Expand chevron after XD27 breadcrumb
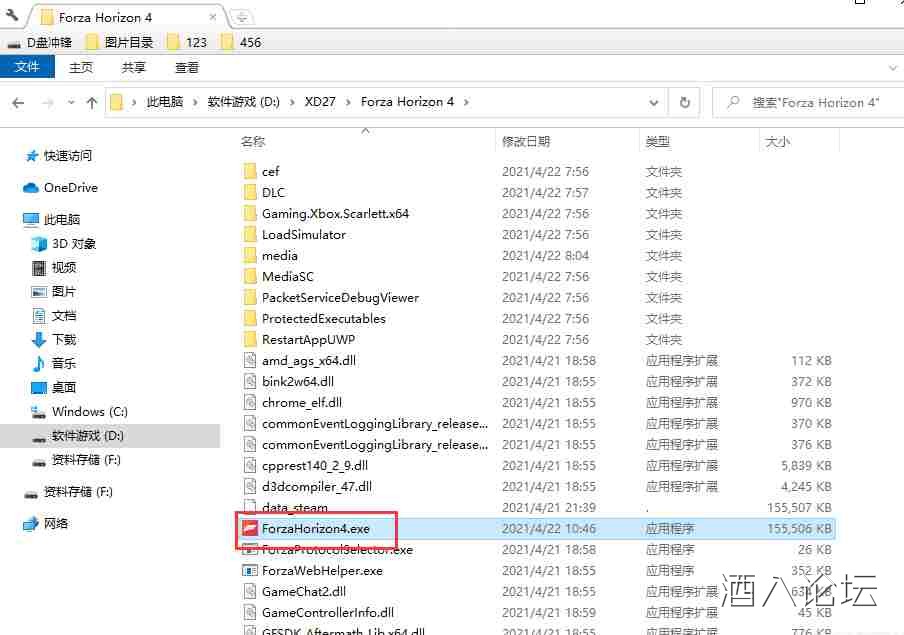The image size is (904, 635). [348, 102]
